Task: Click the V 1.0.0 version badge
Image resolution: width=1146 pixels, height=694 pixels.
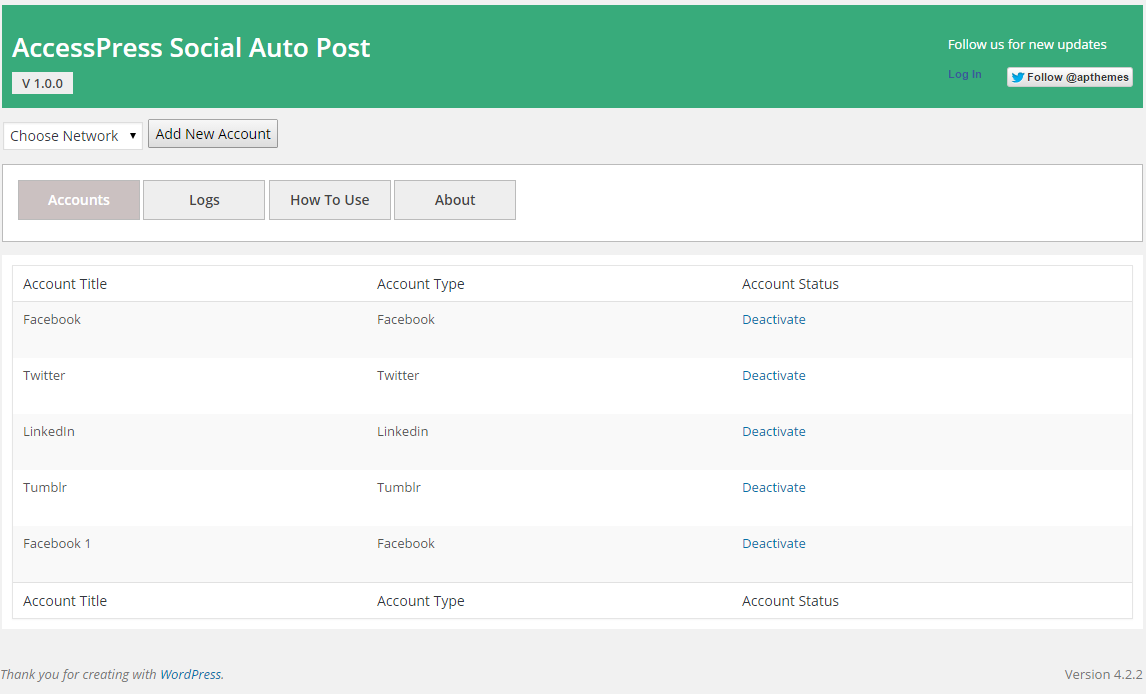Action: 42,84
